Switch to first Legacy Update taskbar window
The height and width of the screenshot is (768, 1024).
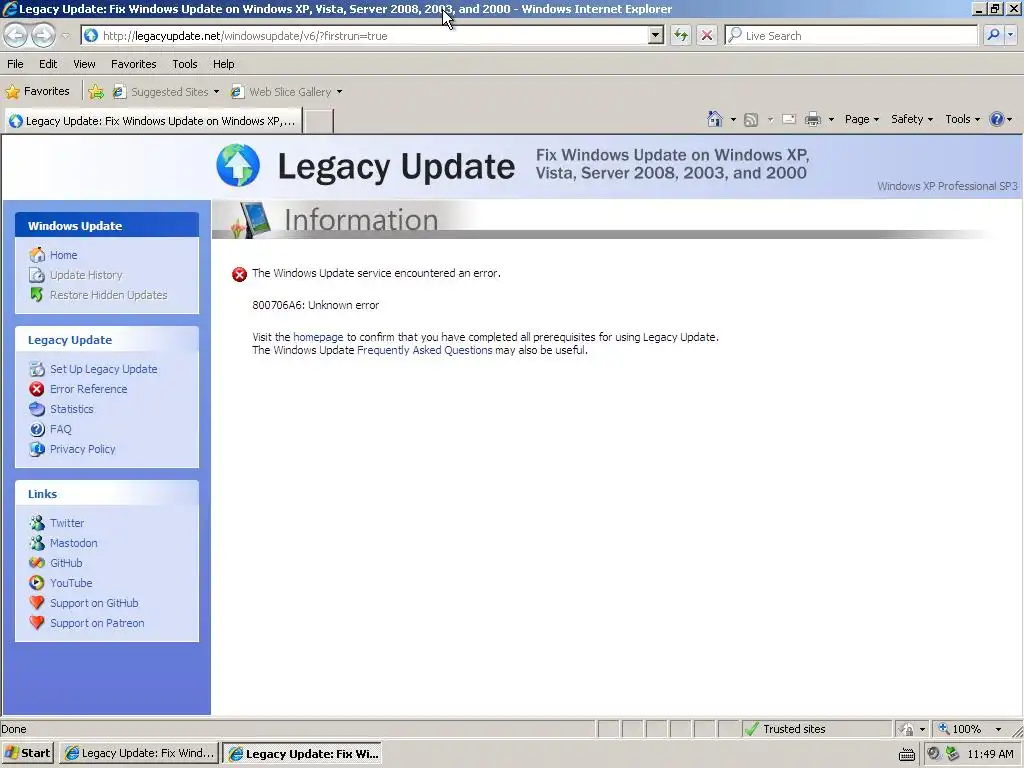[140, 753]
